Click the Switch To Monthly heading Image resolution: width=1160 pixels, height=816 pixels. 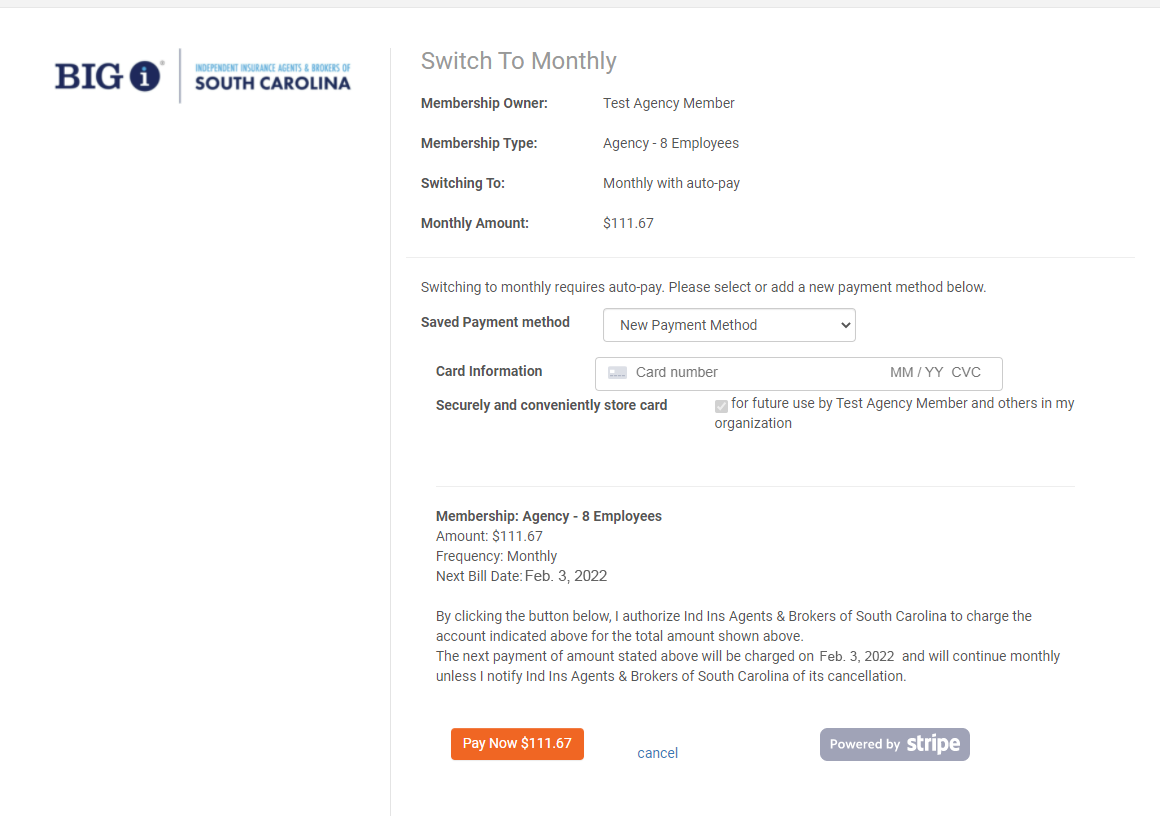point(519,61)
